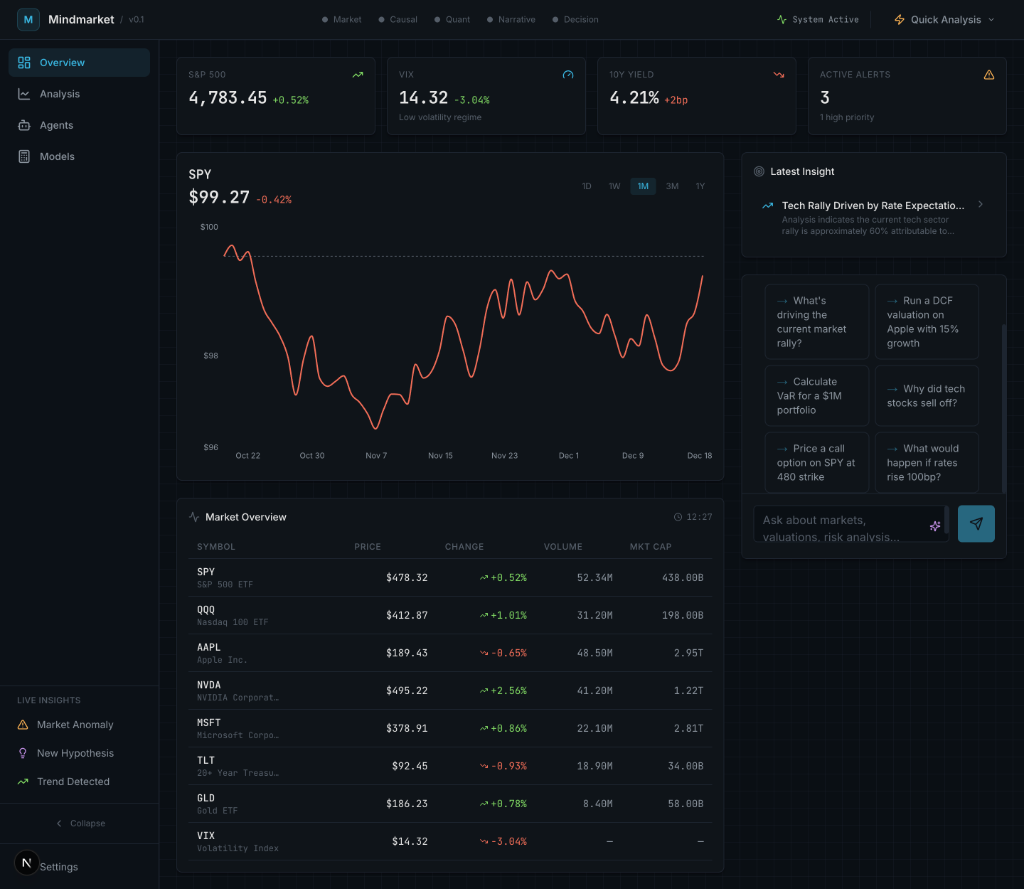Toggle the Narrative agent indicator
The width and height of the screenshot is (1024, 889).
(511, 20)
